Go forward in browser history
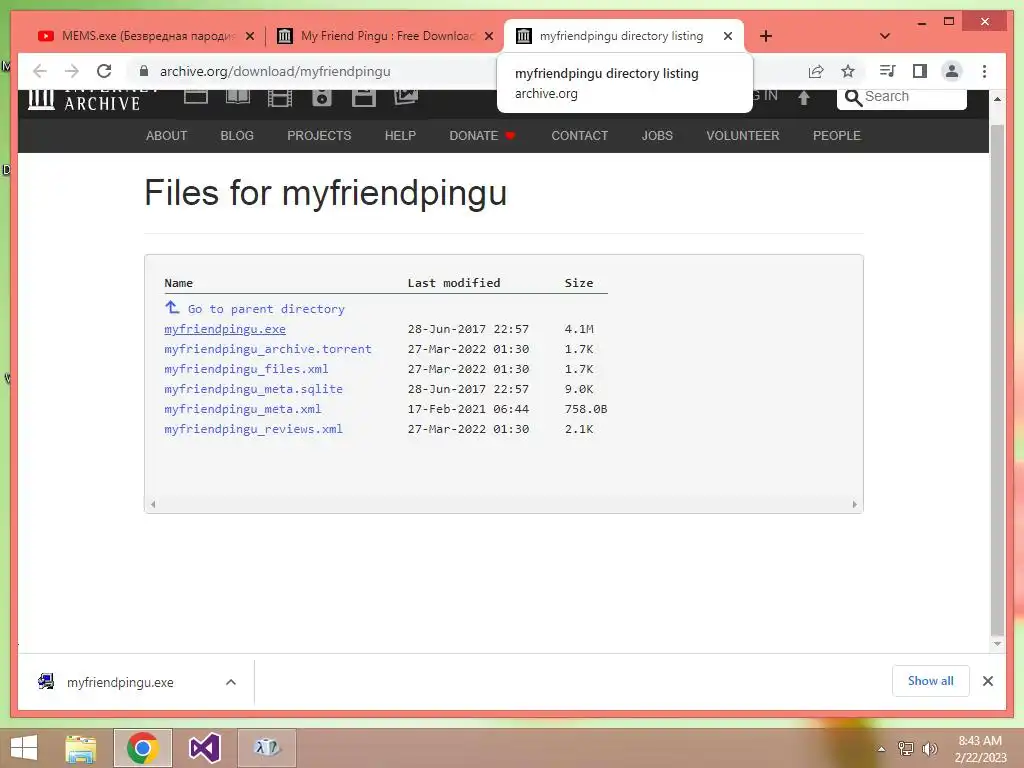The height and width of the screenshot is (768, 1024). tap(72, 71)
